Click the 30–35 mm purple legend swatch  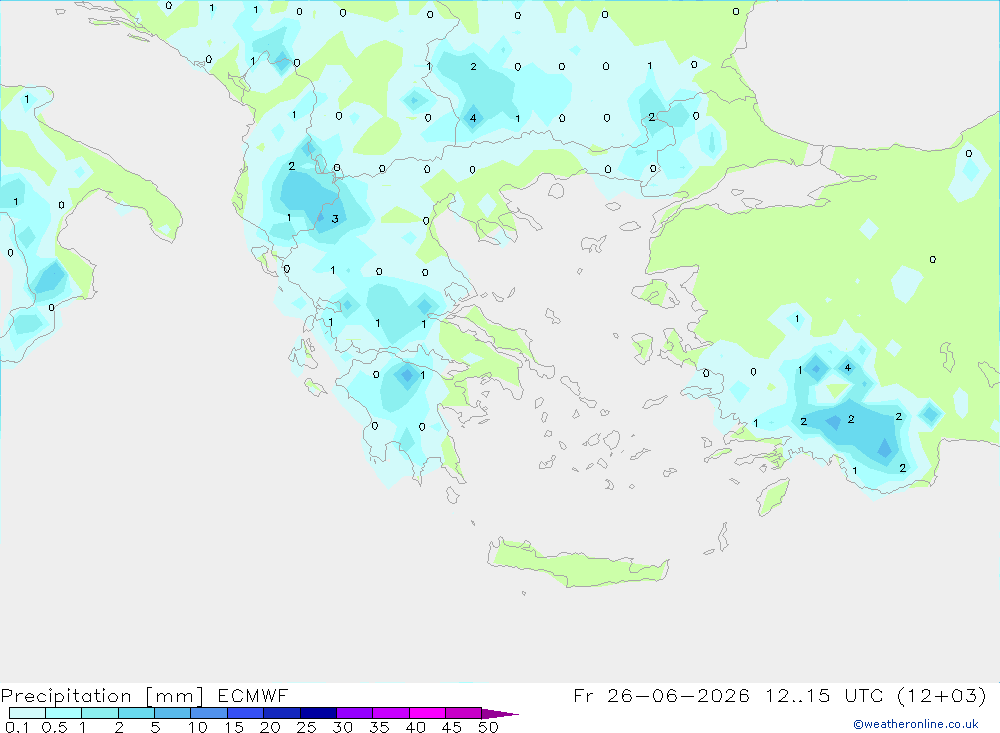tap(354, 713)
